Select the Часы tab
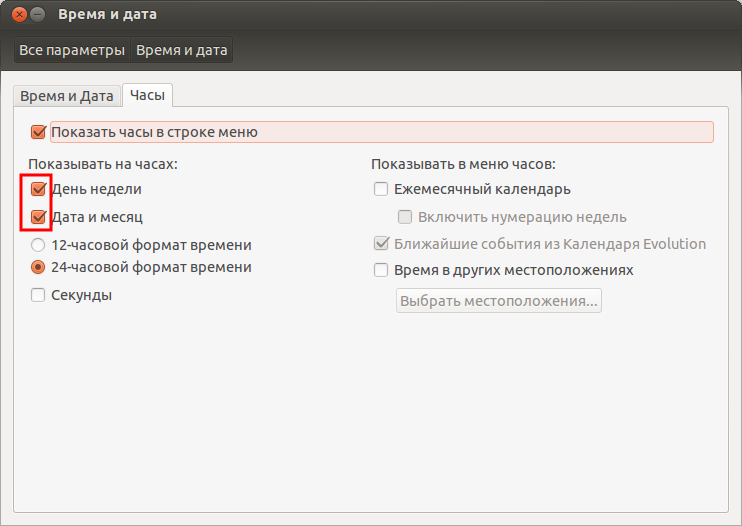 [x=149, y=96]
